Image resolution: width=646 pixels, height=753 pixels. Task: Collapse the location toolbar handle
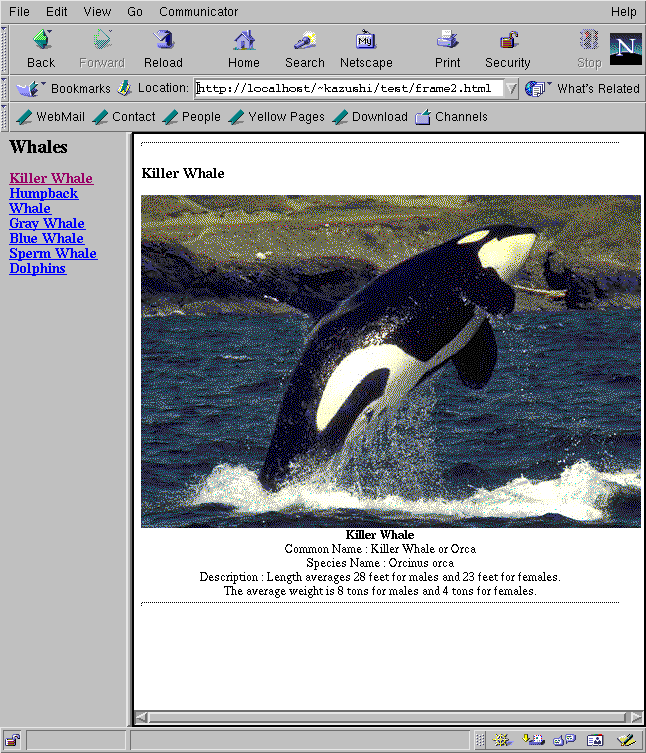[4, 89]
